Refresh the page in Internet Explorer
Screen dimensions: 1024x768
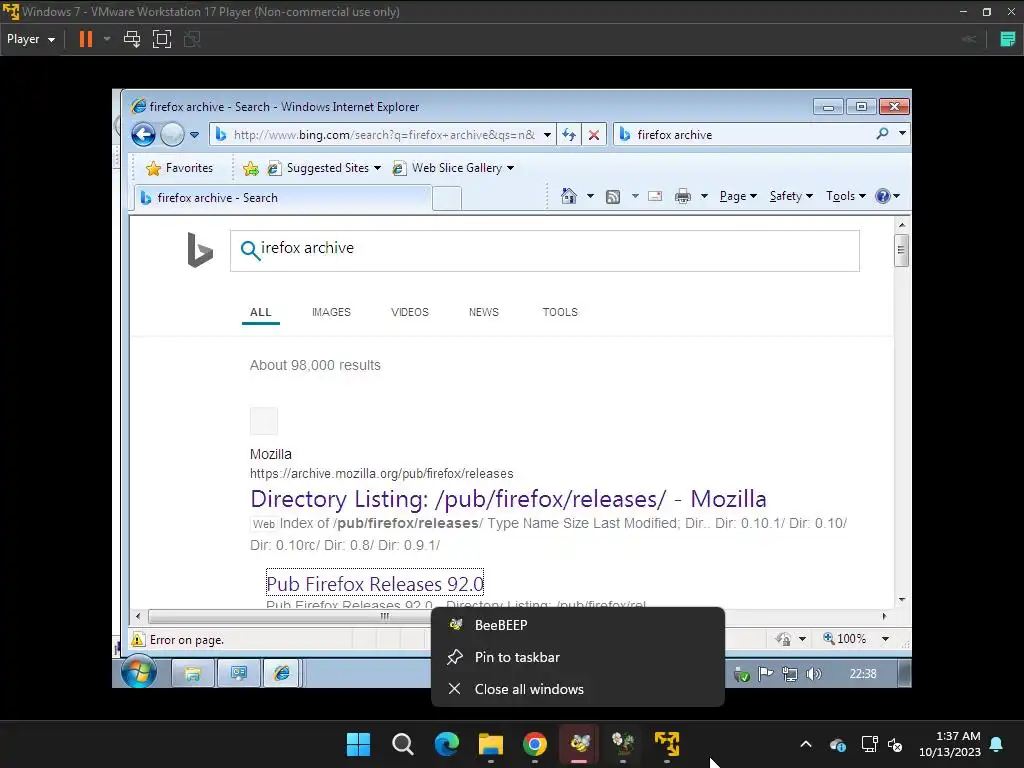pos(569,135)
